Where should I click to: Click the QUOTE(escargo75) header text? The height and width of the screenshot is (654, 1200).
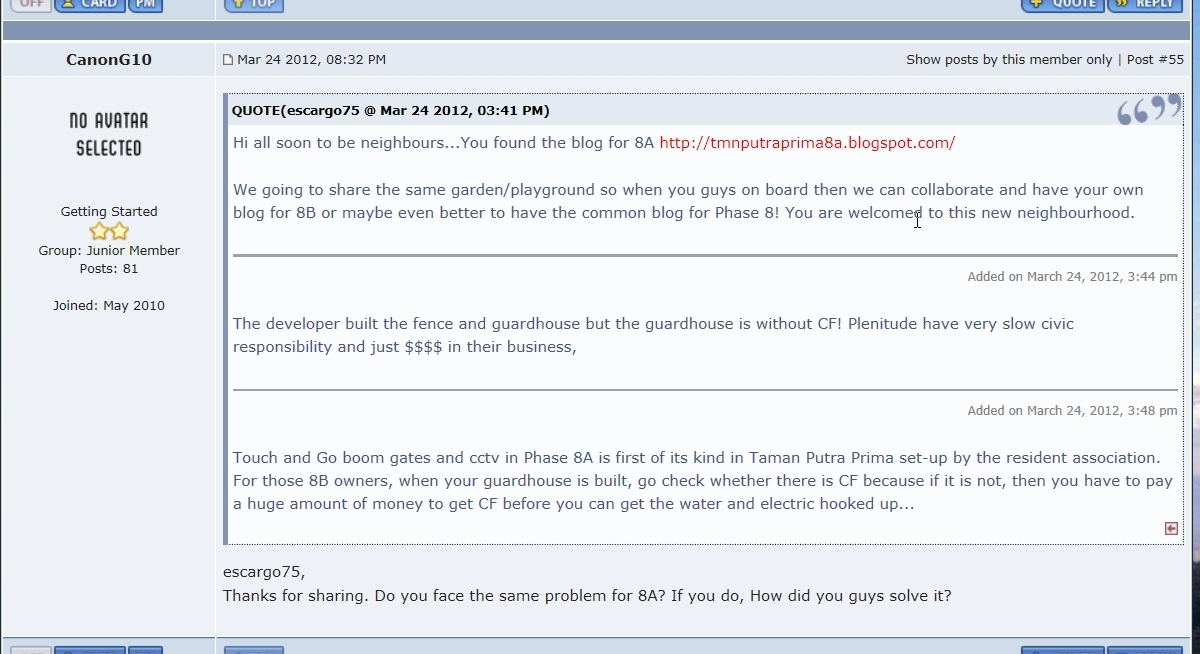391,111
